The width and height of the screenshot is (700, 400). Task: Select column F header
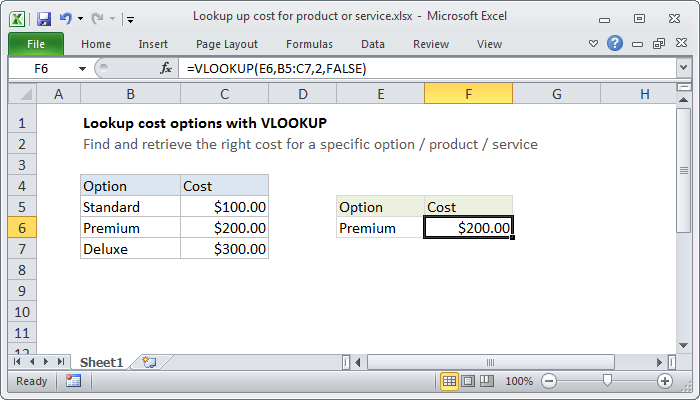(468, 94)
